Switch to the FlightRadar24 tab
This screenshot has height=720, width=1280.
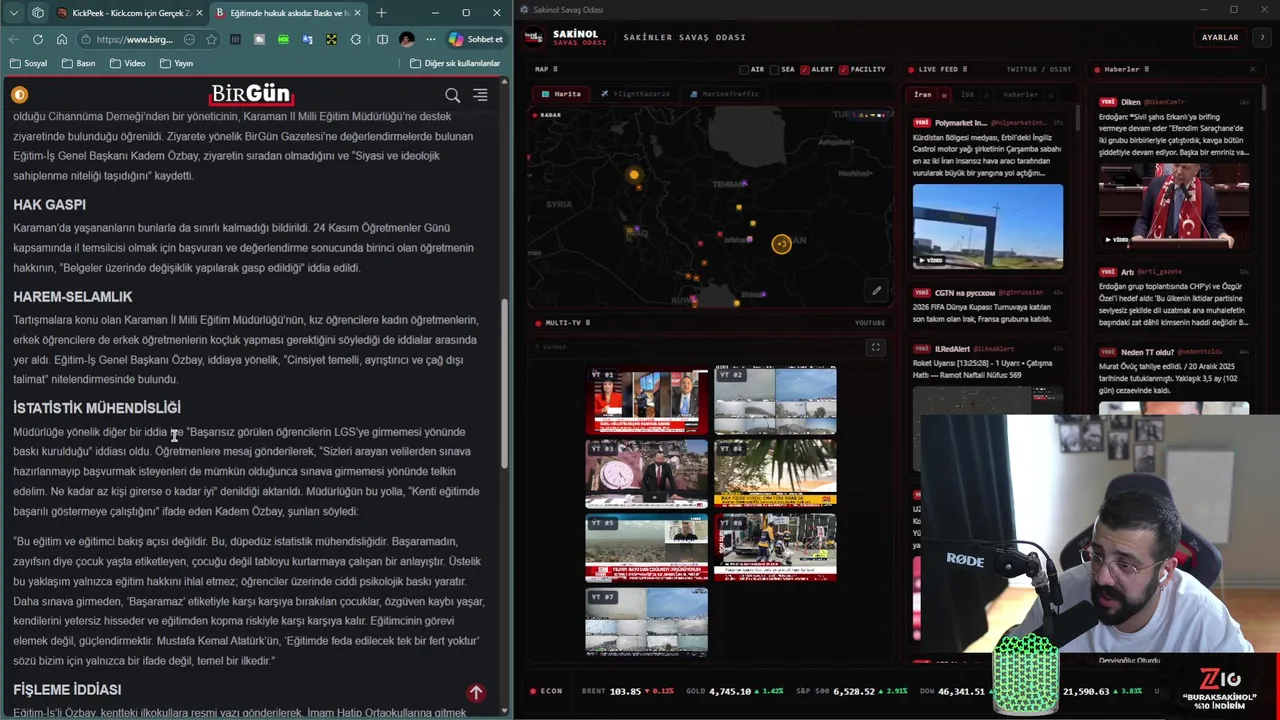636,94
